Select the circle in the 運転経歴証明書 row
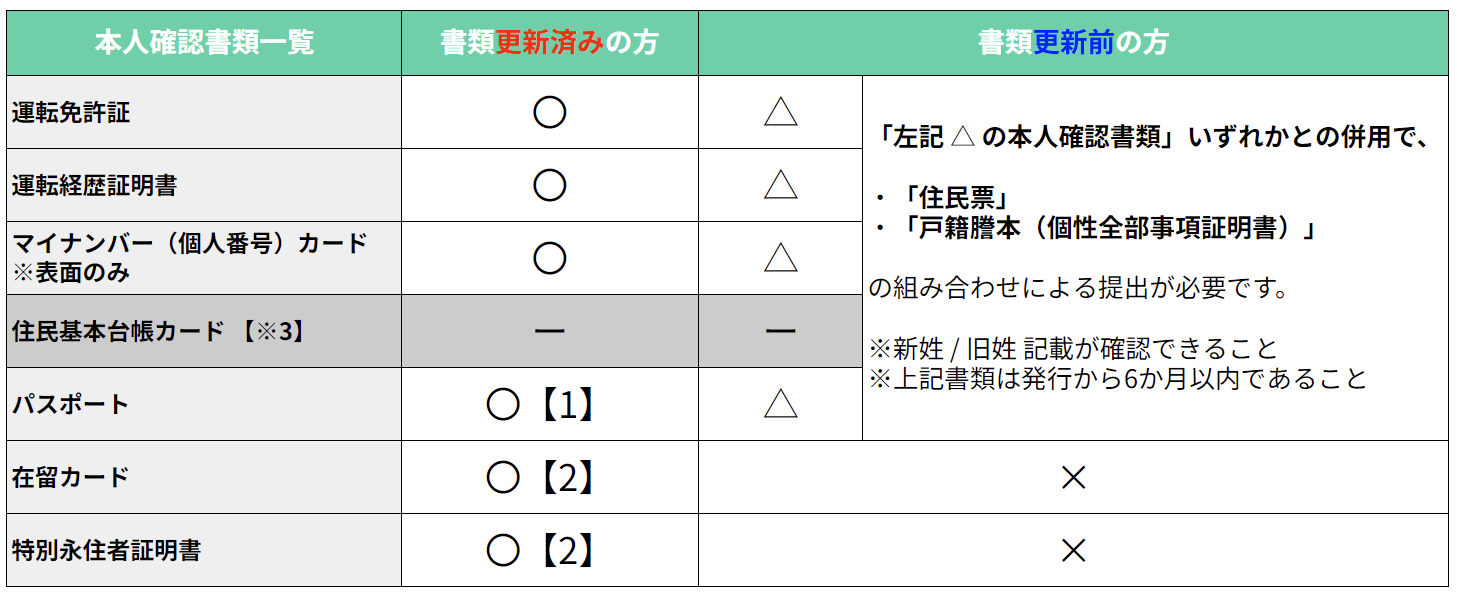Screen dimensions: 1457x595 [549, 185]
